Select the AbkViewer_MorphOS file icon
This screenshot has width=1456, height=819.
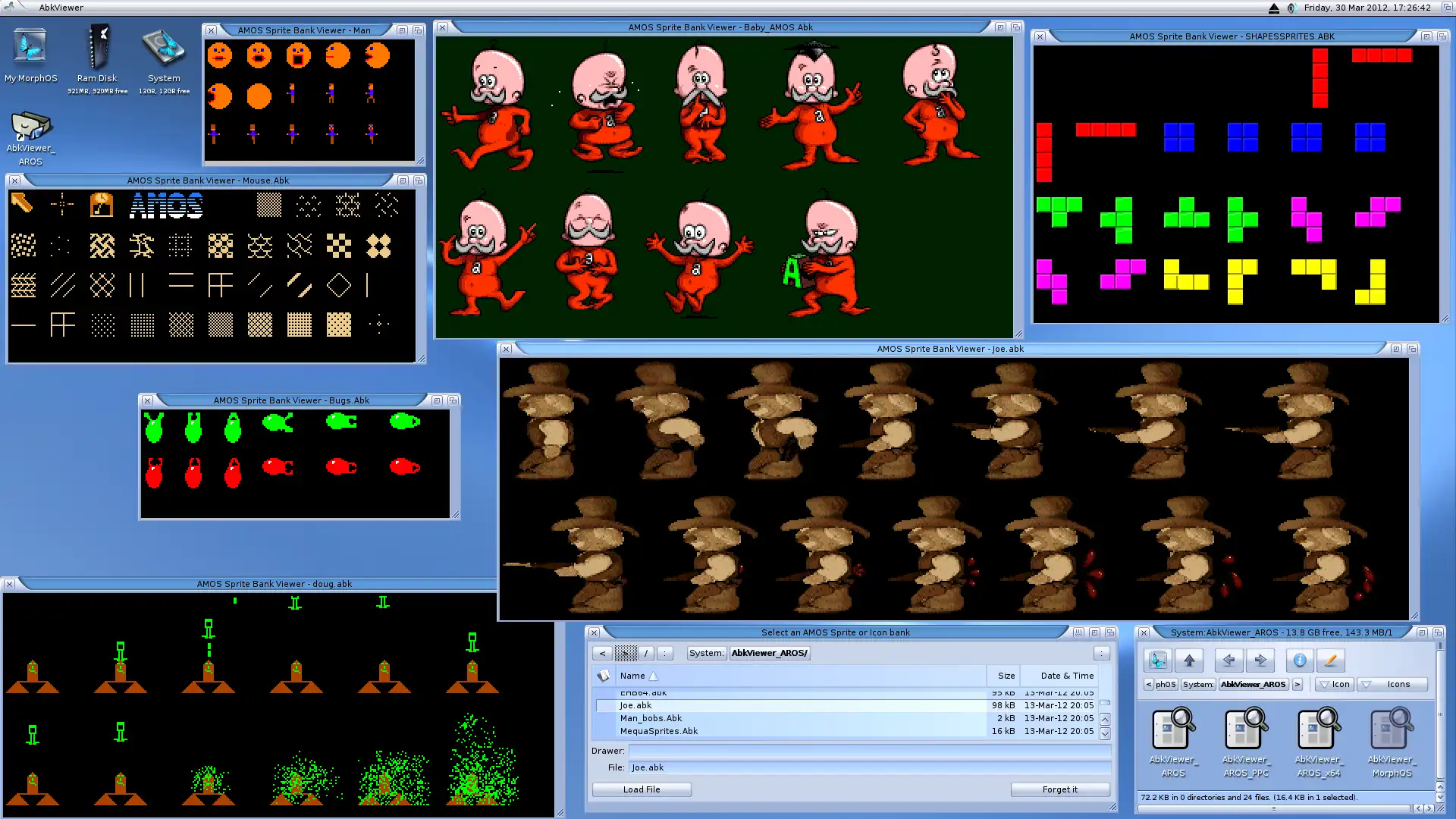1392,743
